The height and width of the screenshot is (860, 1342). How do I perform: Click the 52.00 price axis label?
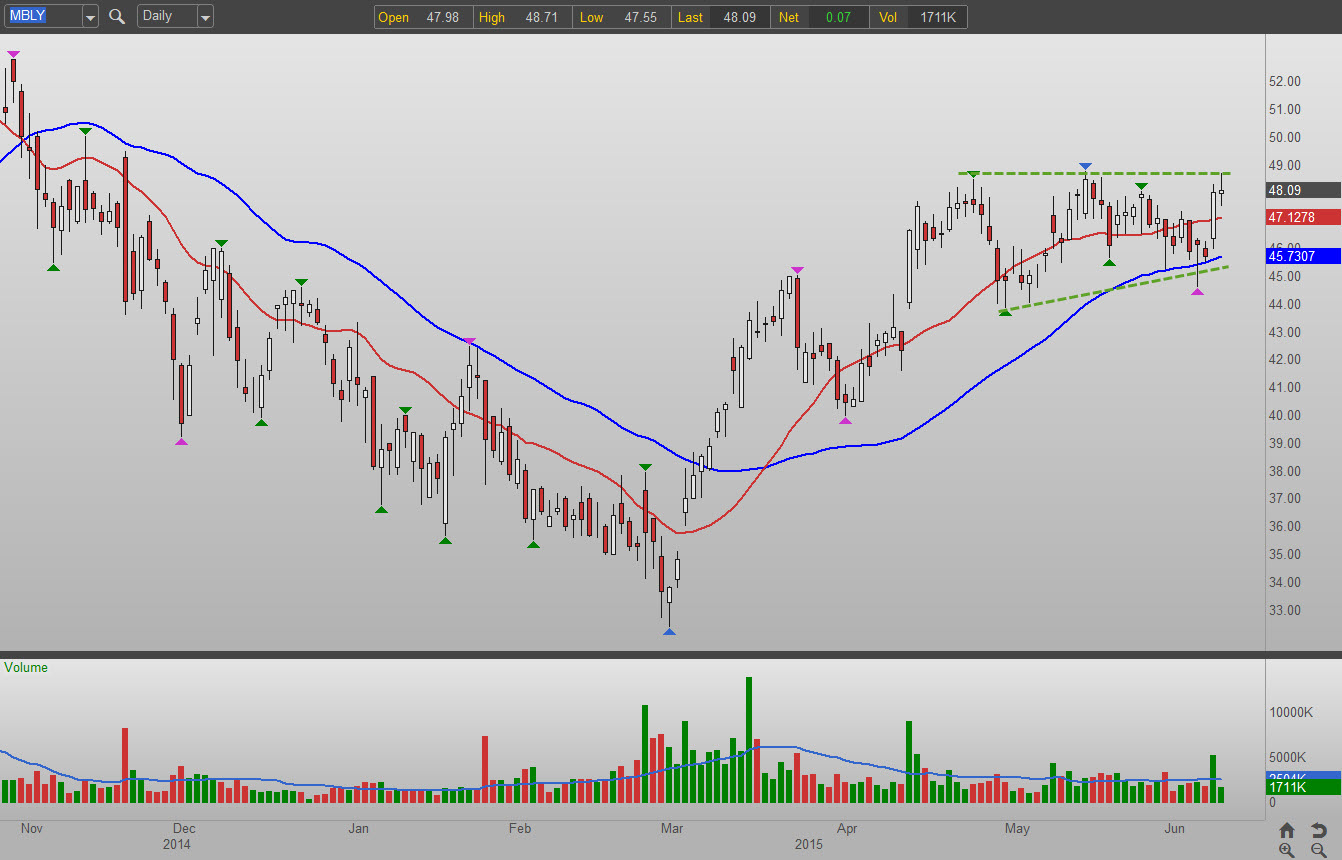[x=1286, y=81]
